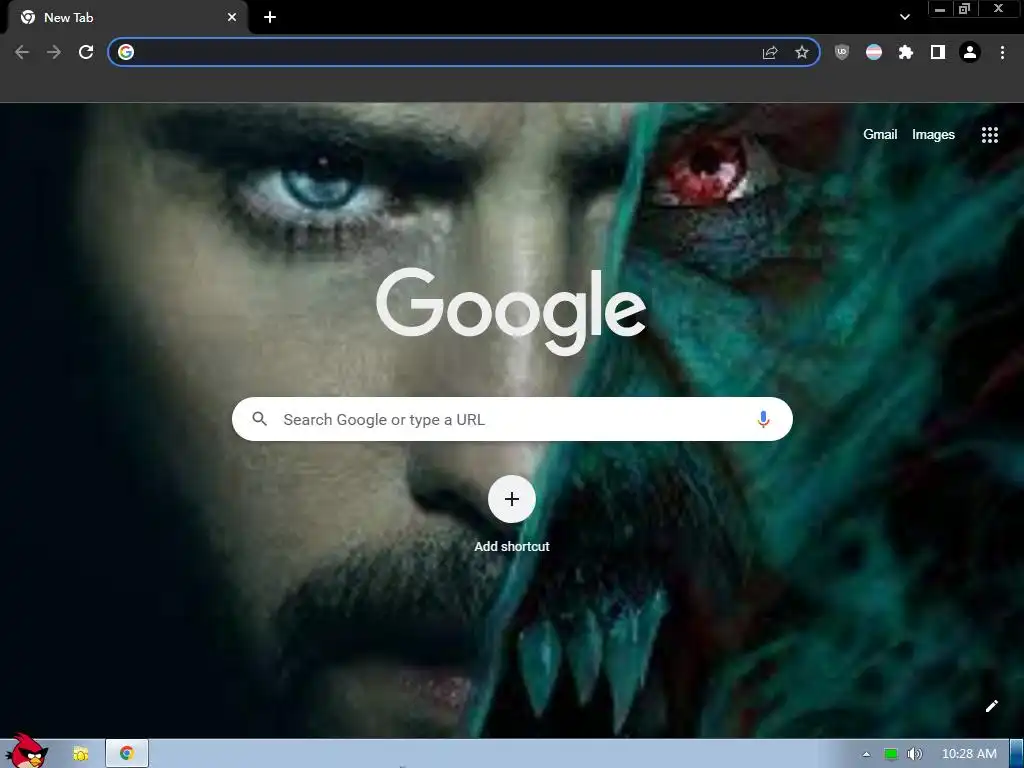Click the magnifier icon in search box
1024x768 pixels.
[x=259, y=419]
